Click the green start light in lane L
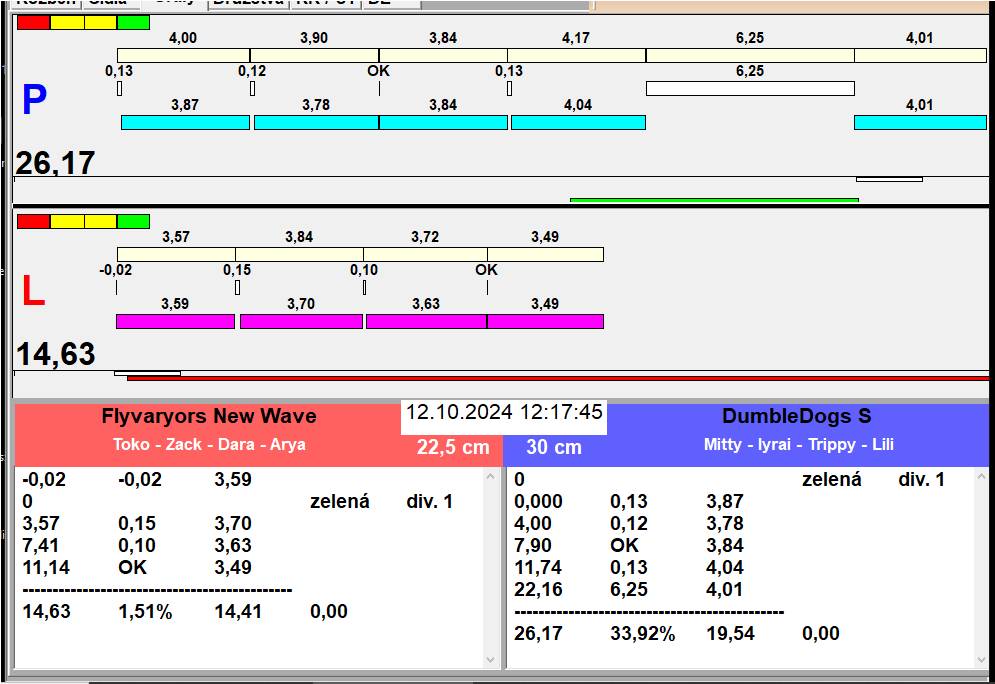 click(x=133, y=221)
